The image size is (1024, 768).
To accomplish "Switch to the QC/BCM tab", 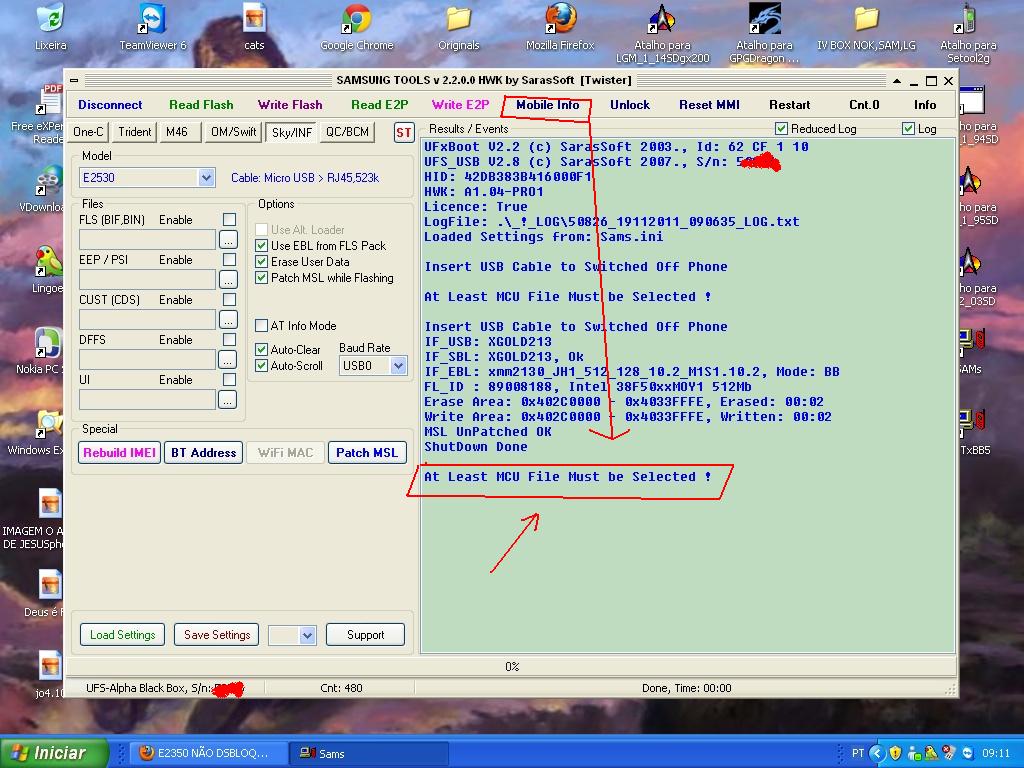I will tap(347, 132).
